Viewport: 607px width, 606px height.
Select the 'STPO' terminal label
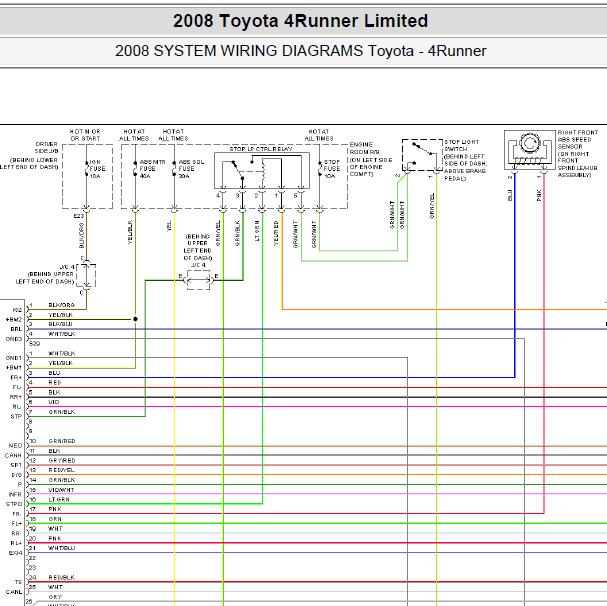tap(14, 504)
